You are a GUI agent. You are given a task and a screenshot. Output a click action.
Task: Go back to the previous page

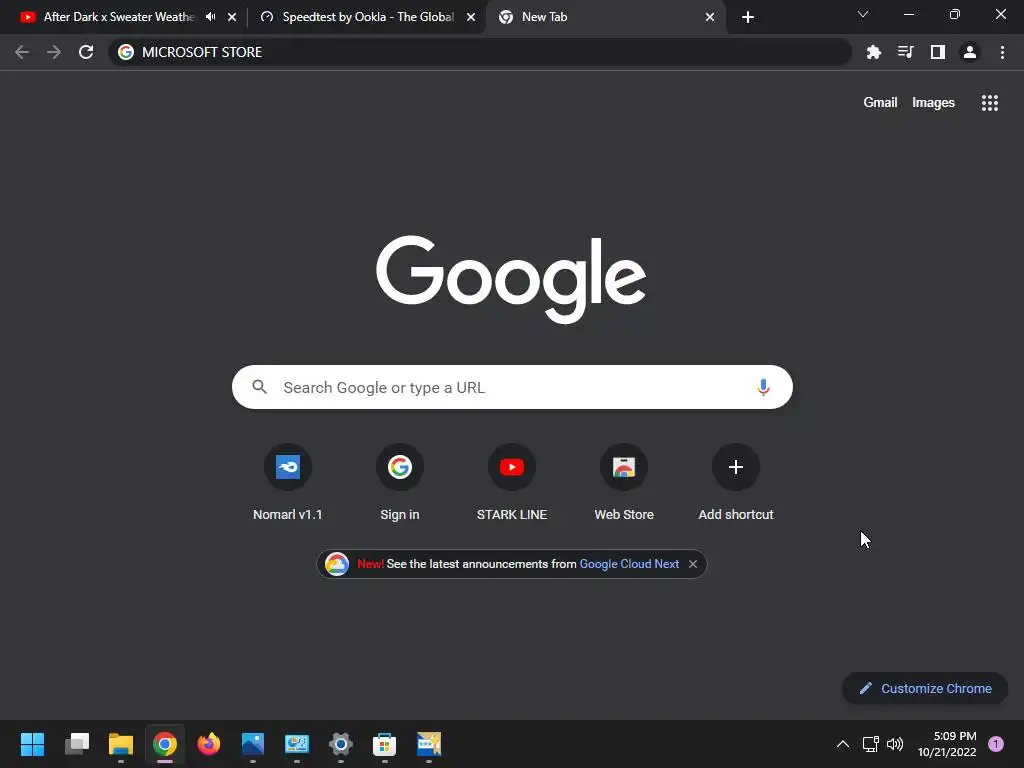(x=22, y=52)
